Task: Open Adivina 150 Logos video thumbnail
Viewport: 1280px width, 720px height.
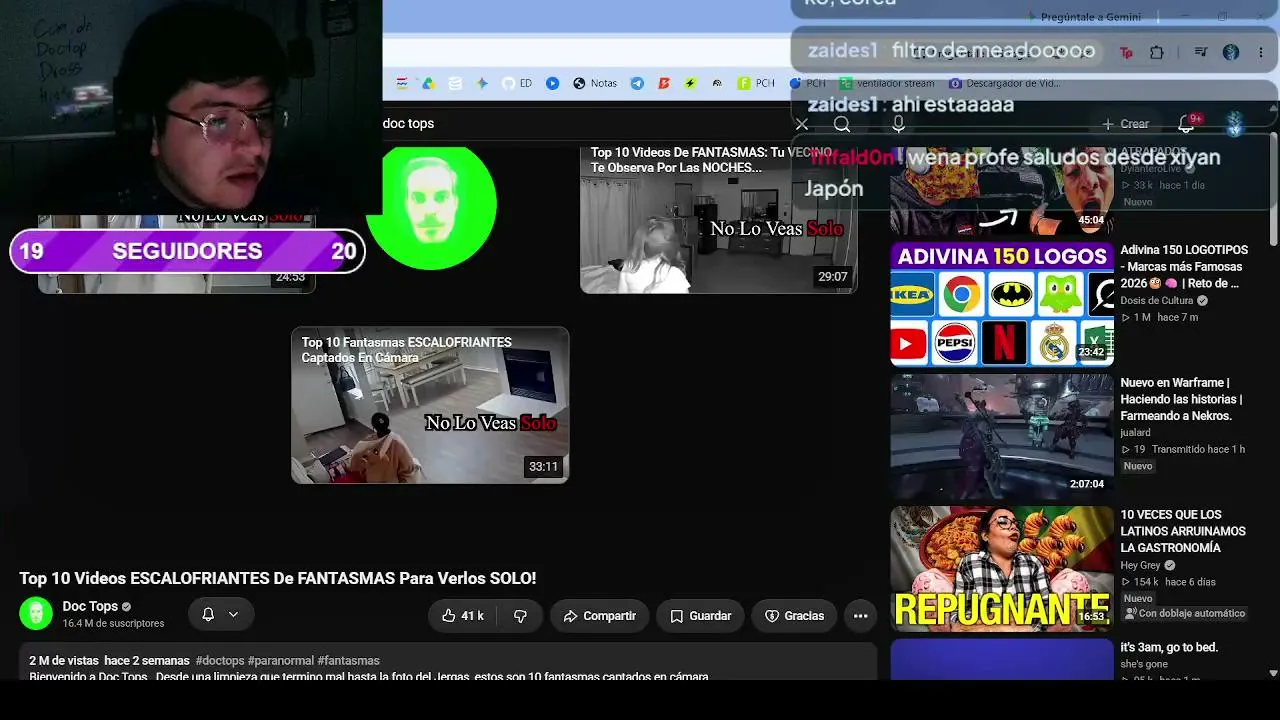Action: [x=1002, y=304]
